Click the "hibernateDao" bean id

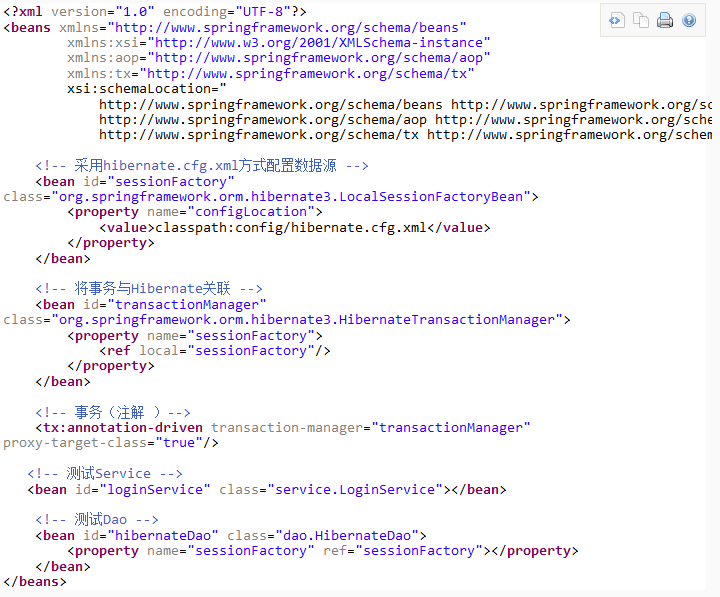point(163,535)
